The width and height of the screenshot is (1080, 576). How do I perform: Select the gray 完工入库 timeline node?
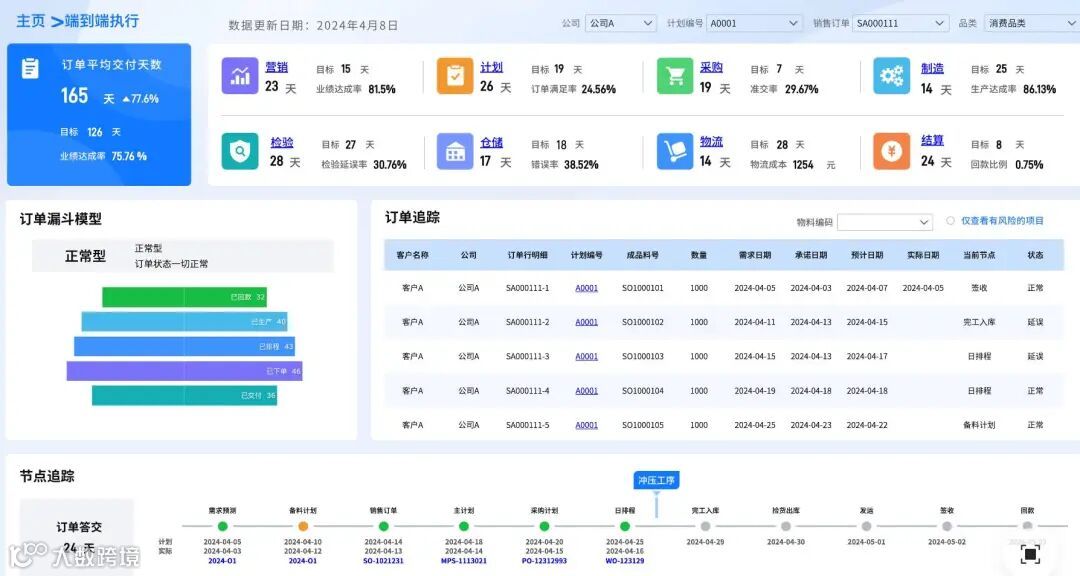pyautogui.click(x=705, y=526)
